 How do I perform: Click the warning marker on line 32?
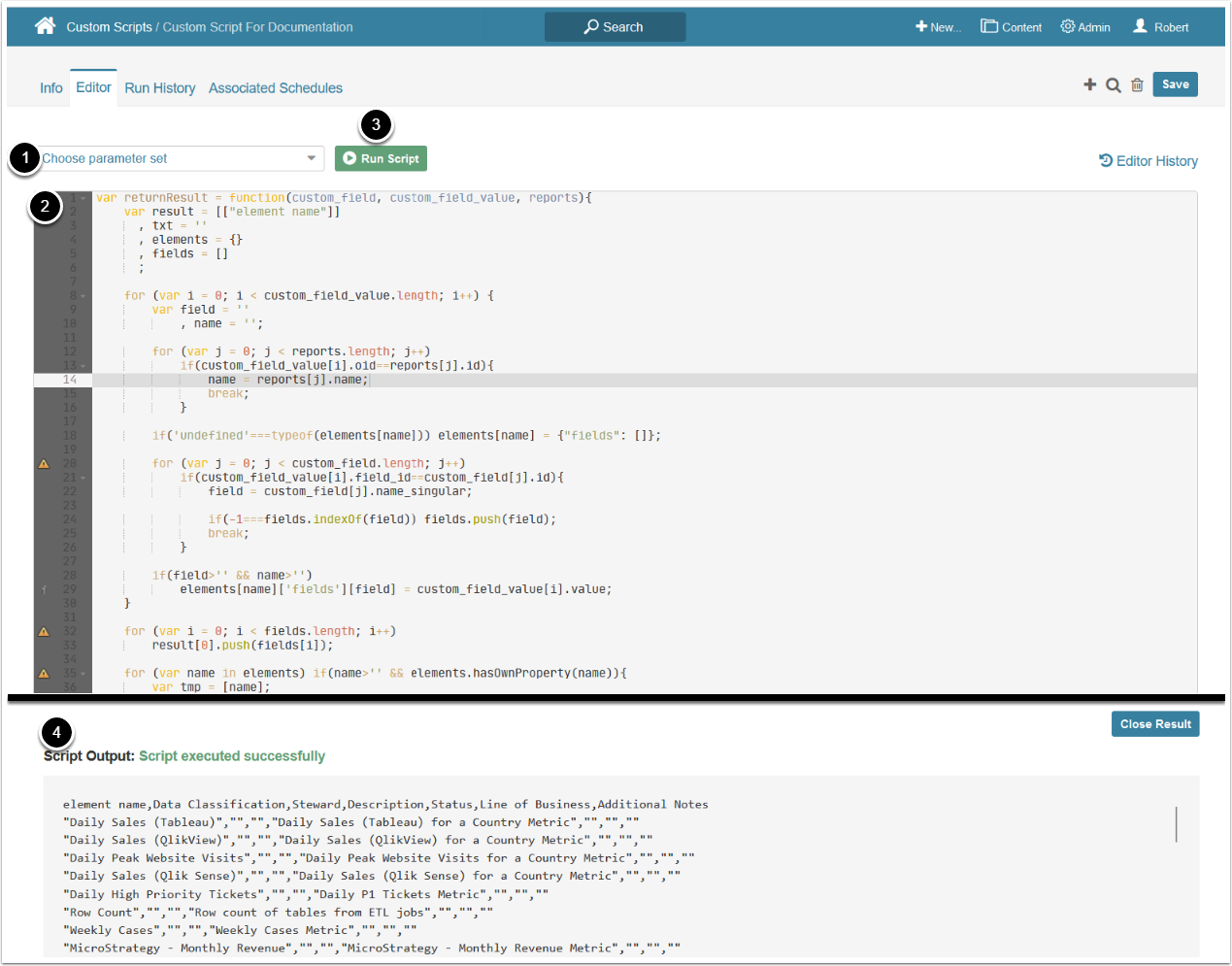point(44,632)
